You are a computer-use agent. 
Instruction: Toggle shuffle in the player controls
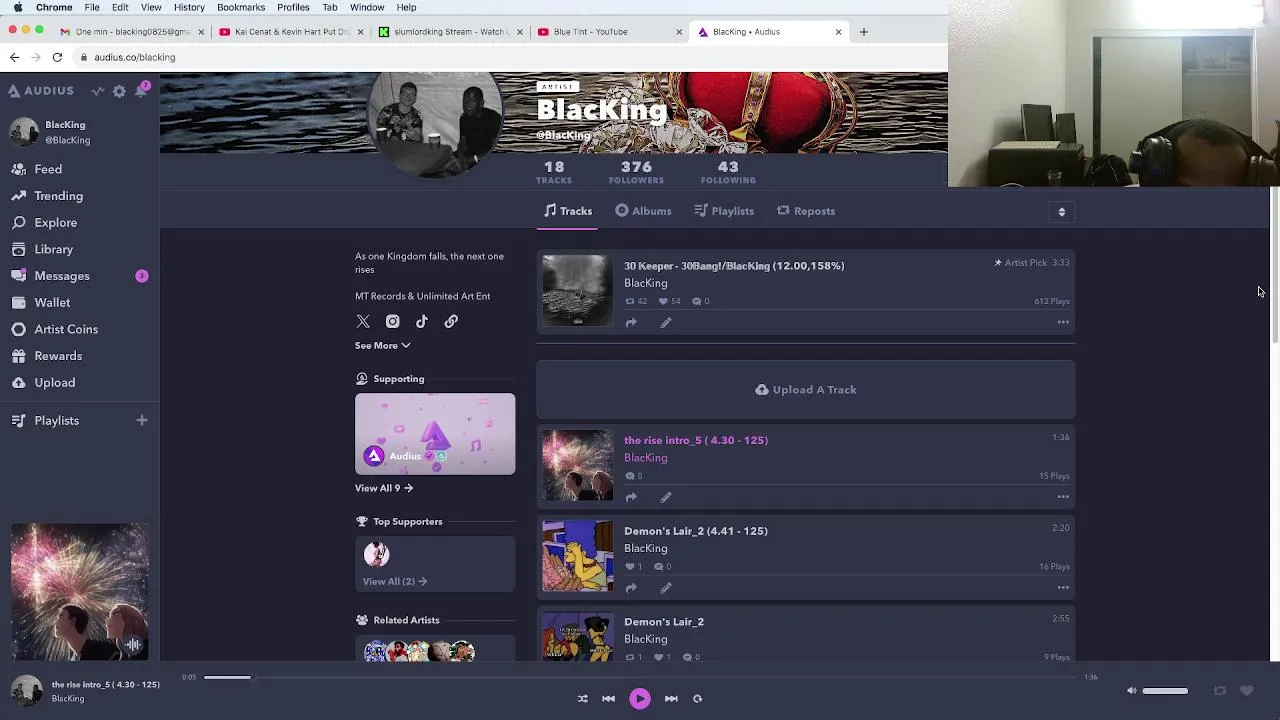(582, 699)
